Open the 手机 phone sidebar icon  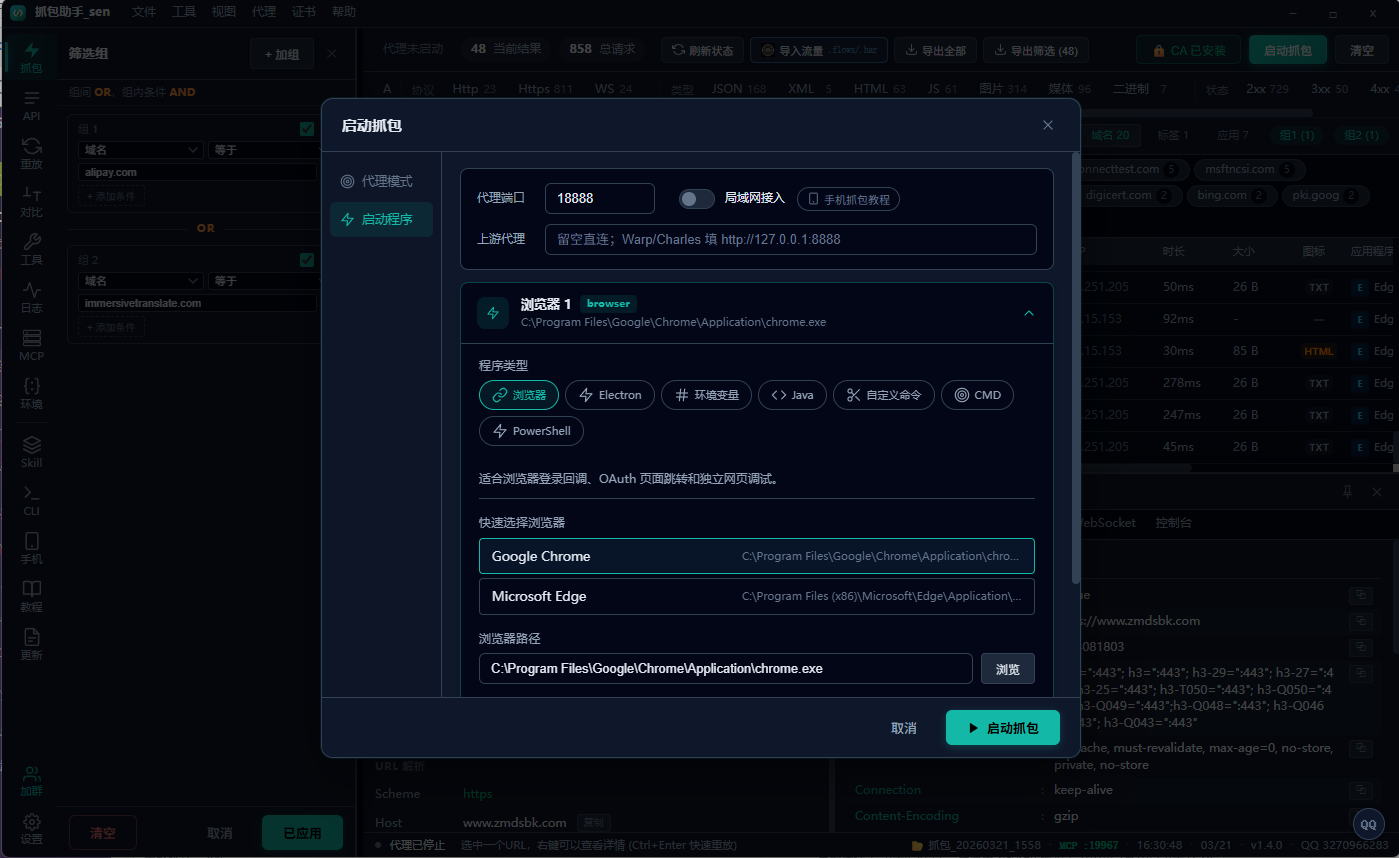click(x=31, y=547)
